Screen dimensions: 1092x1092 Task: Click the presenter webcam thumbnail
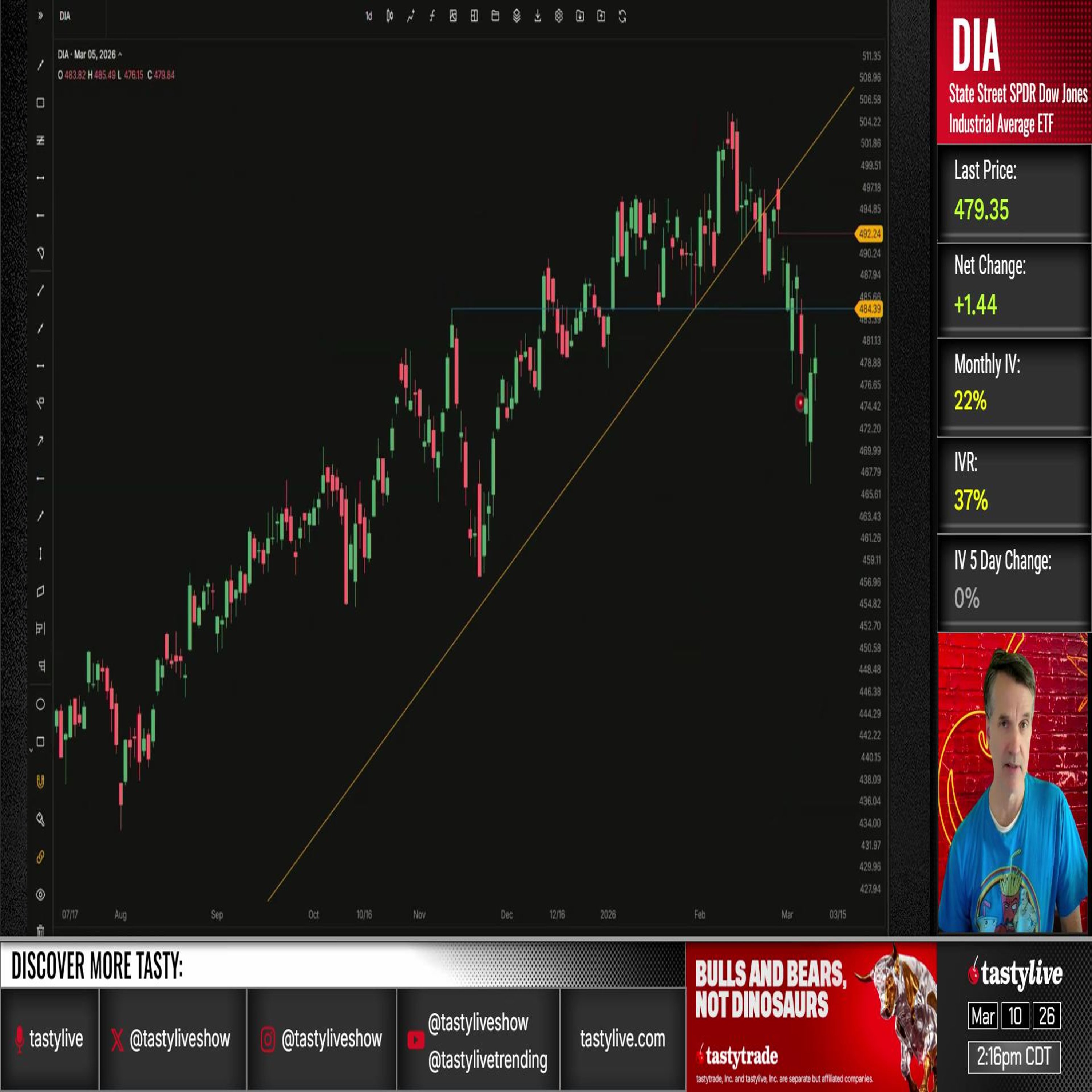pyautogui.click(x=1012, y=783)
